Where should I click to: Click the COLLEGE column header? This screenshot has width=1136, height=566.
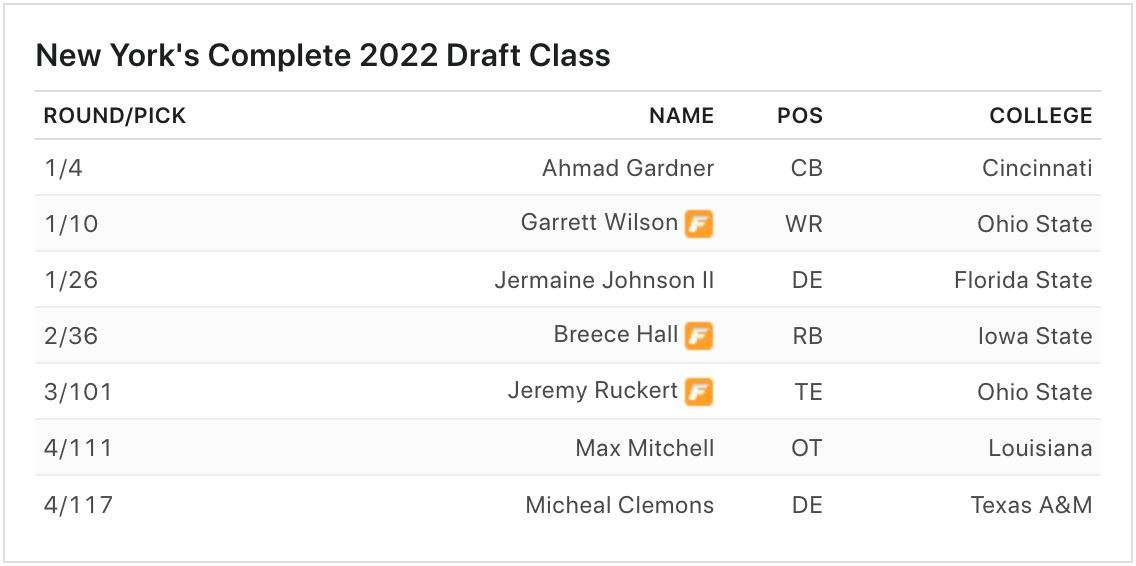point(1041,116)
